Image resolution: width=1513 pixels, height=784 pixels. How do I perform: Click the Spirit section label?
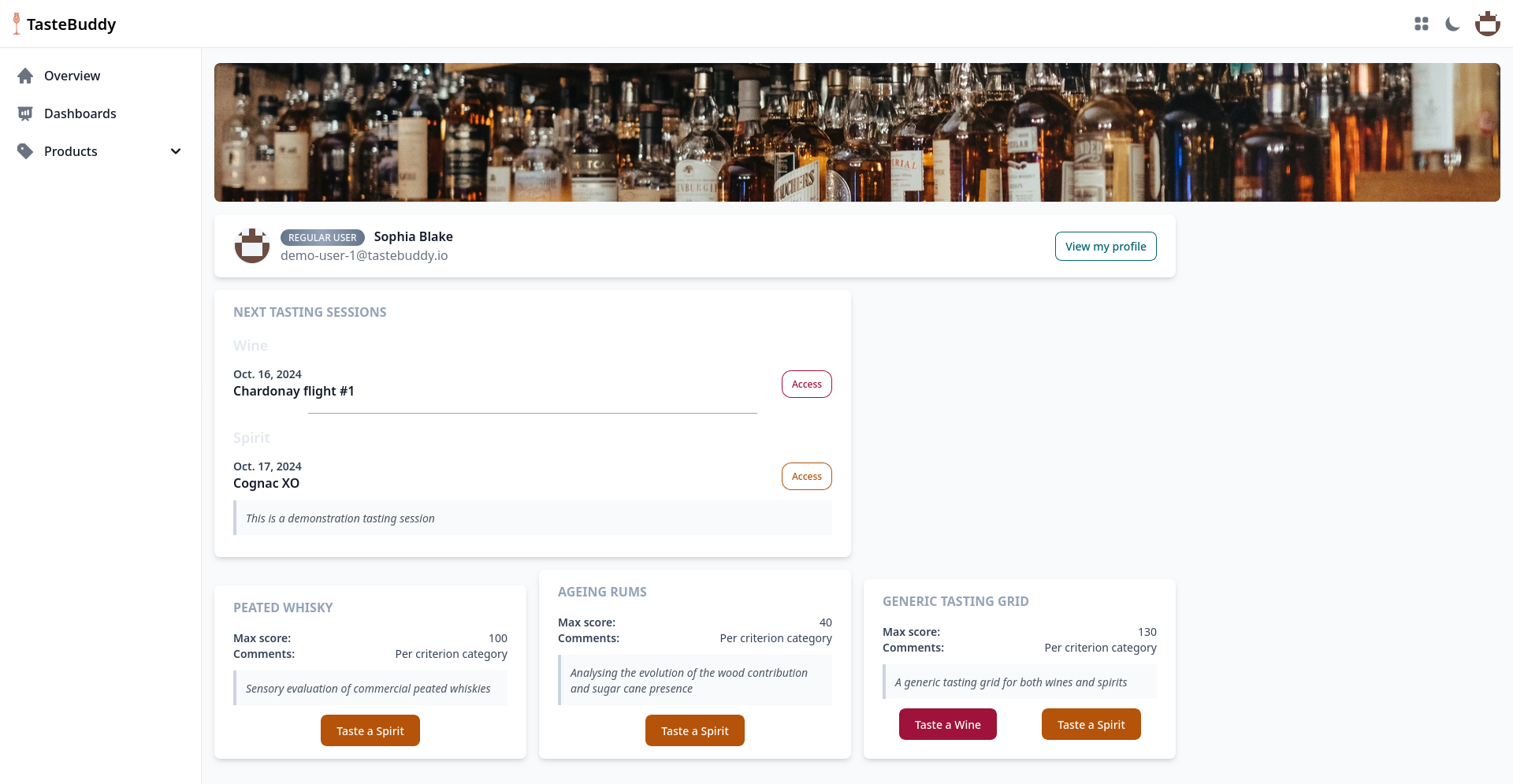coord(251,438)
